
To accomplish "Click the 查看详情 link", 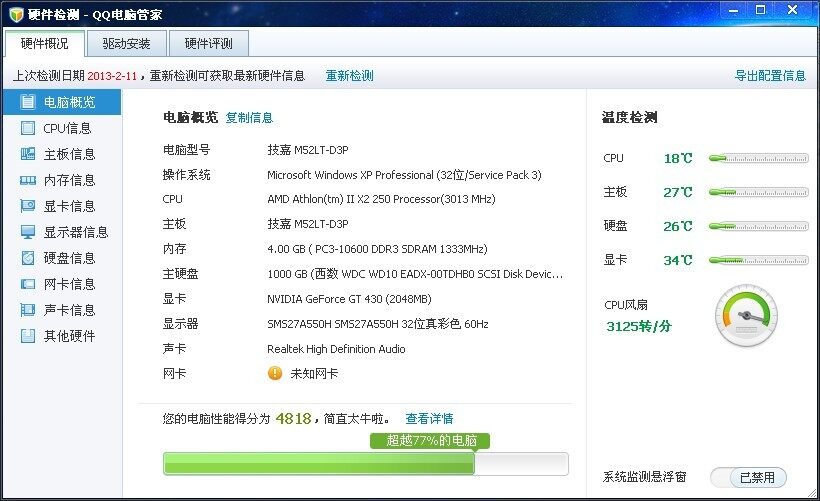I will pyautogui.click(x=429, y=419).
